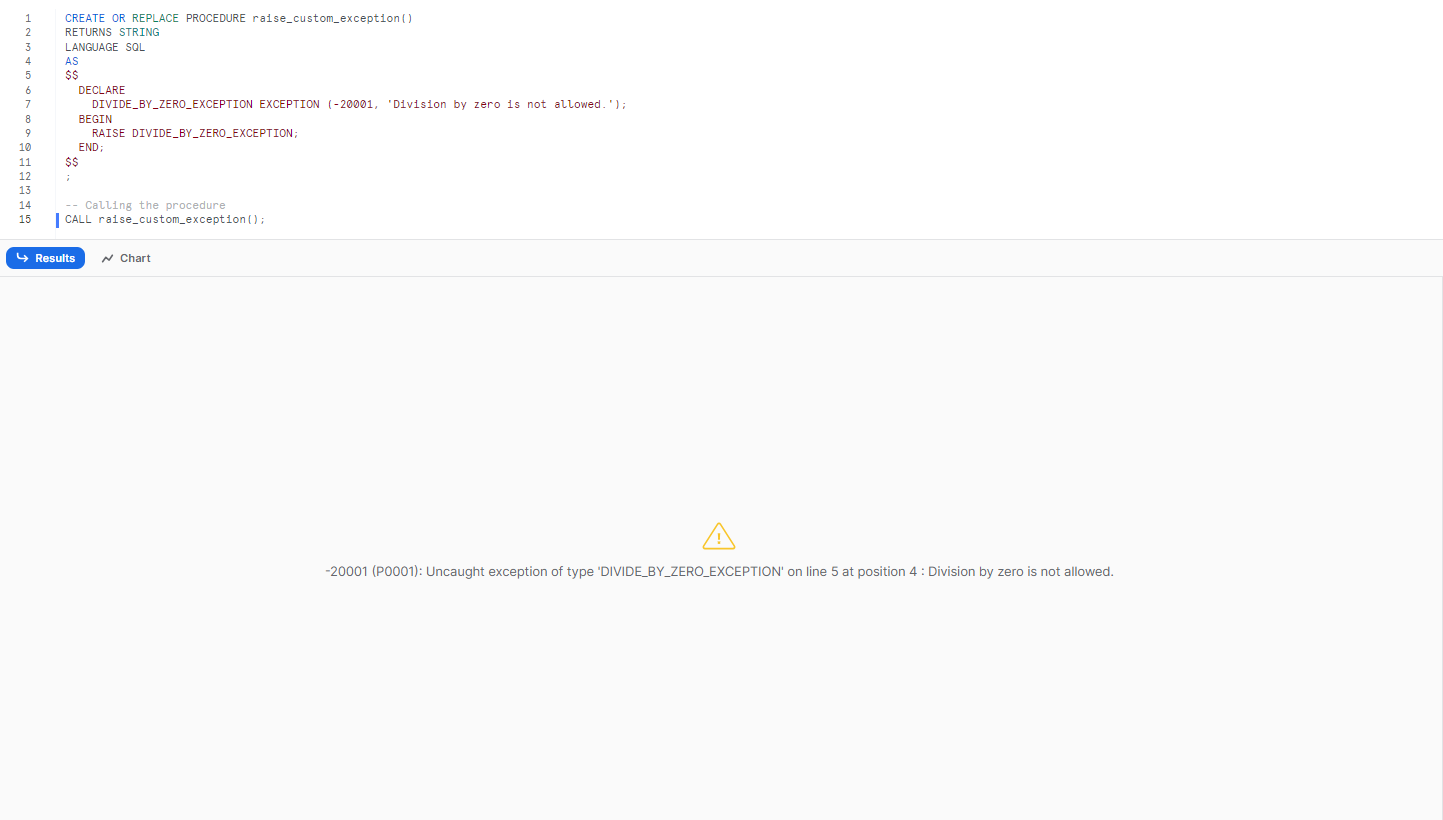Click the chart line icon beside Chart

click(107, 258)
